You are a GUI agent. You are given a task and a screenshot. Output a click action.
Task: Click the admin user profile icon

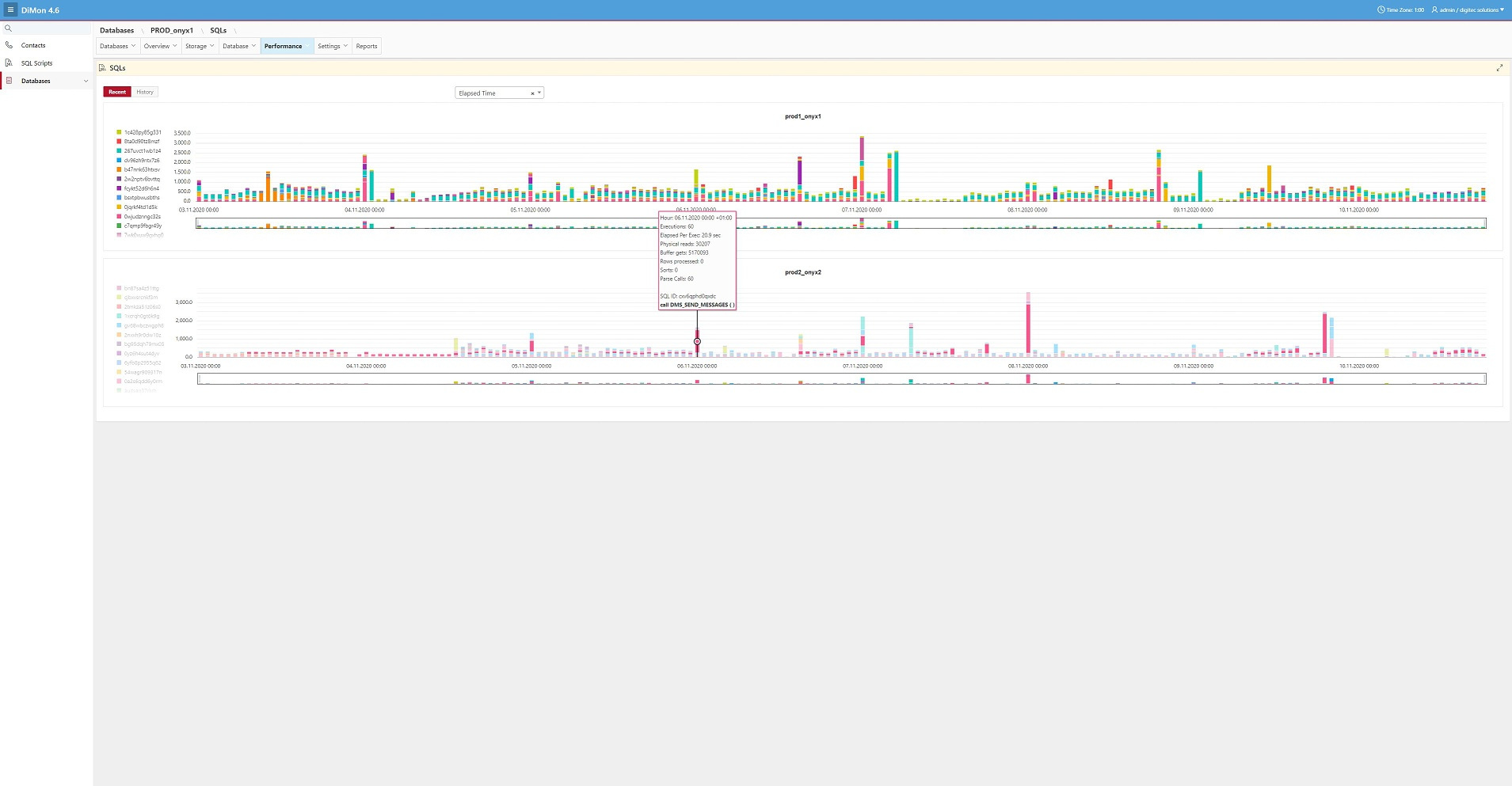(x=1434, y=10)
